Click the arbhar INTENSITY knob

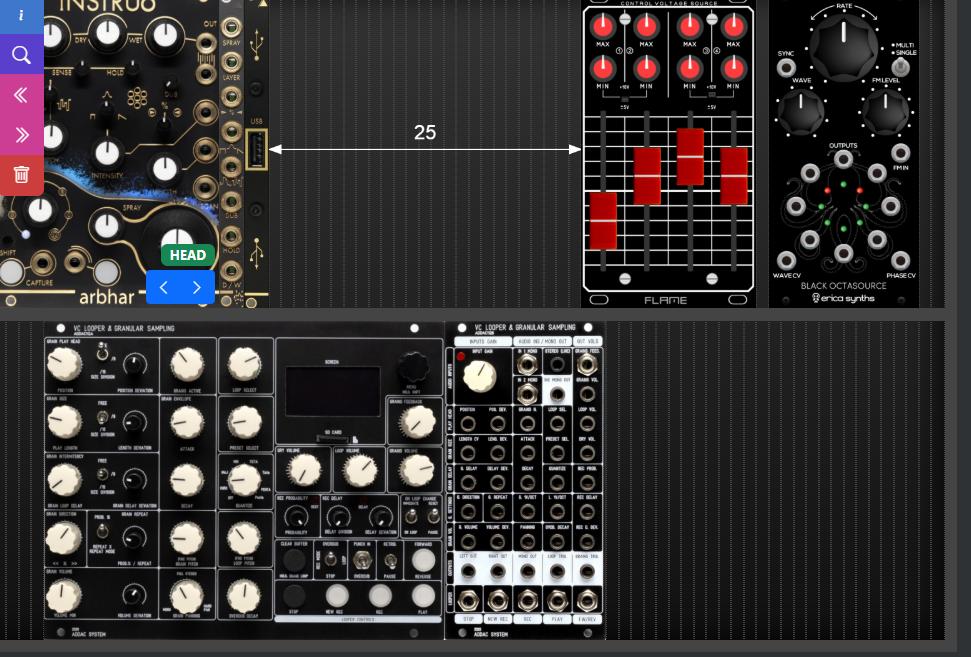point(107,153)
